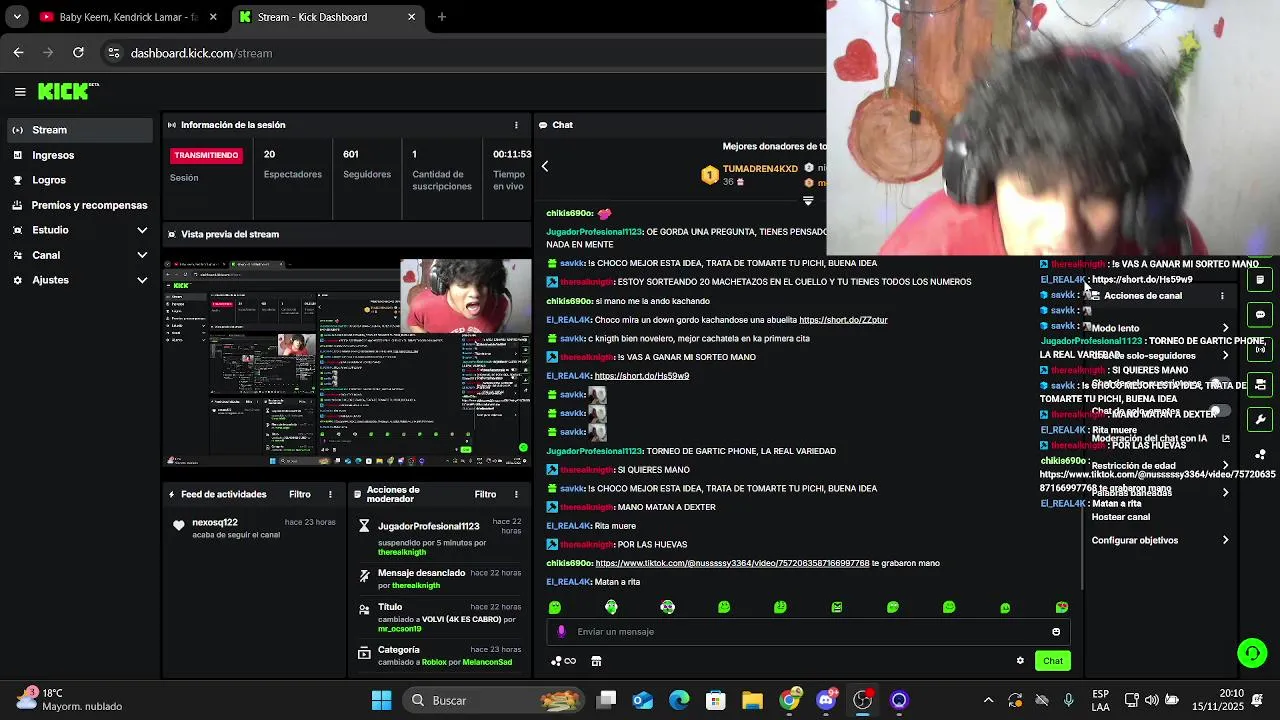Click the purple microphone icon in chat input
The image size is (1280, 720).
[x=561, y=632]
